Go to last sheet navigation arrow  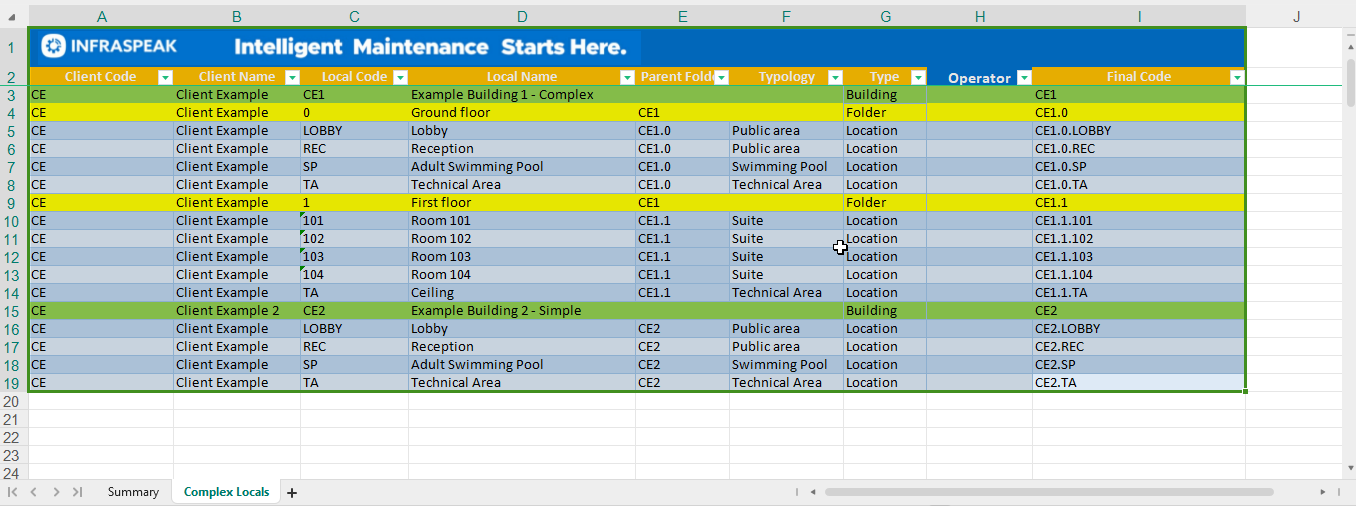(x=77, y=492)
